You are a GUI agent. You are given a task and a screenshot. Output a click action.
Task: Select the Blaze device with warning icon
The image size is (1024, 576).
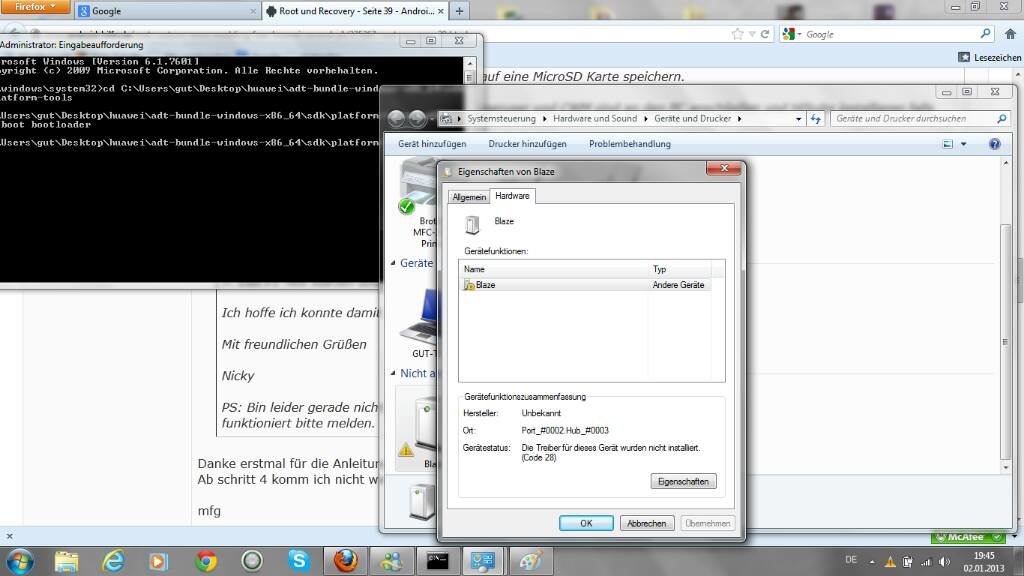418,428
